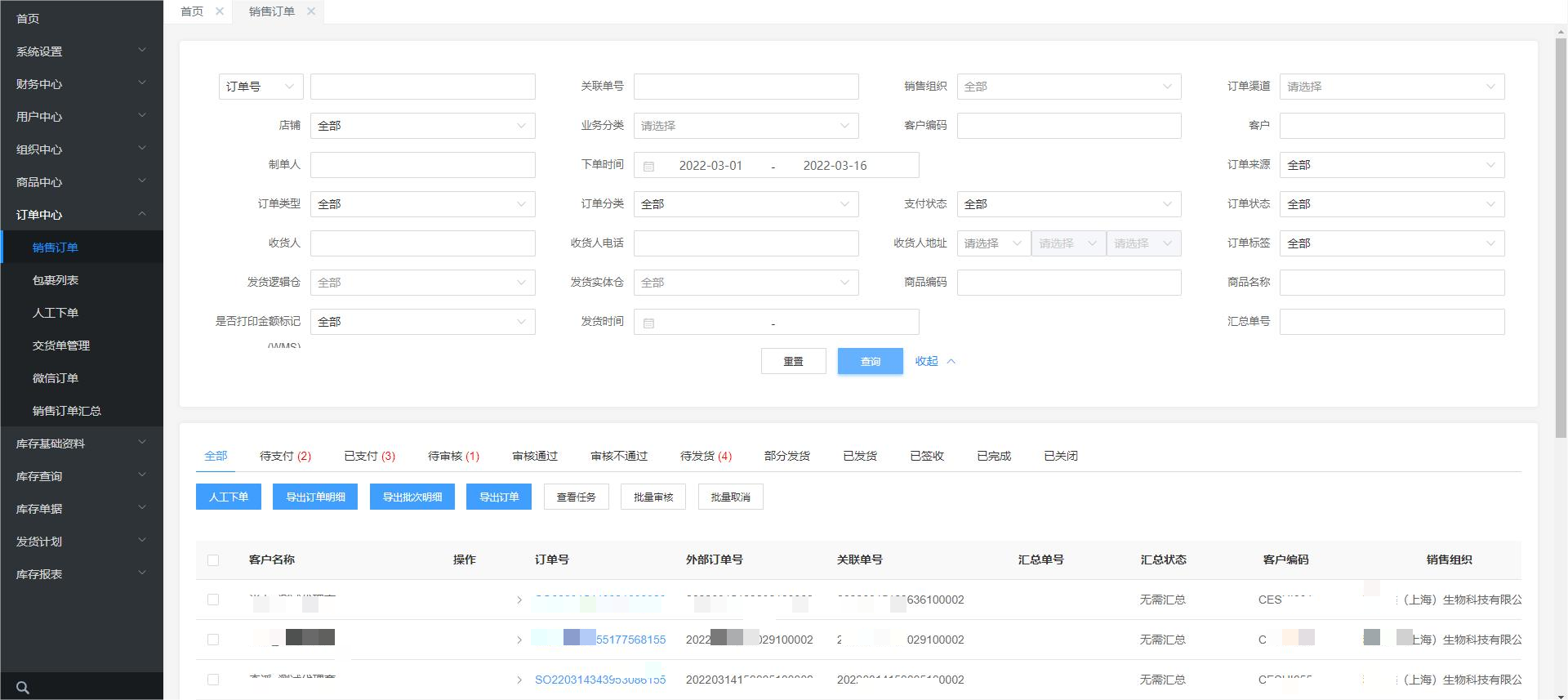Click the search magnifier icon in sidebar
The width and height of the screenshot is (1568, 700).
(x=23, y=688)
